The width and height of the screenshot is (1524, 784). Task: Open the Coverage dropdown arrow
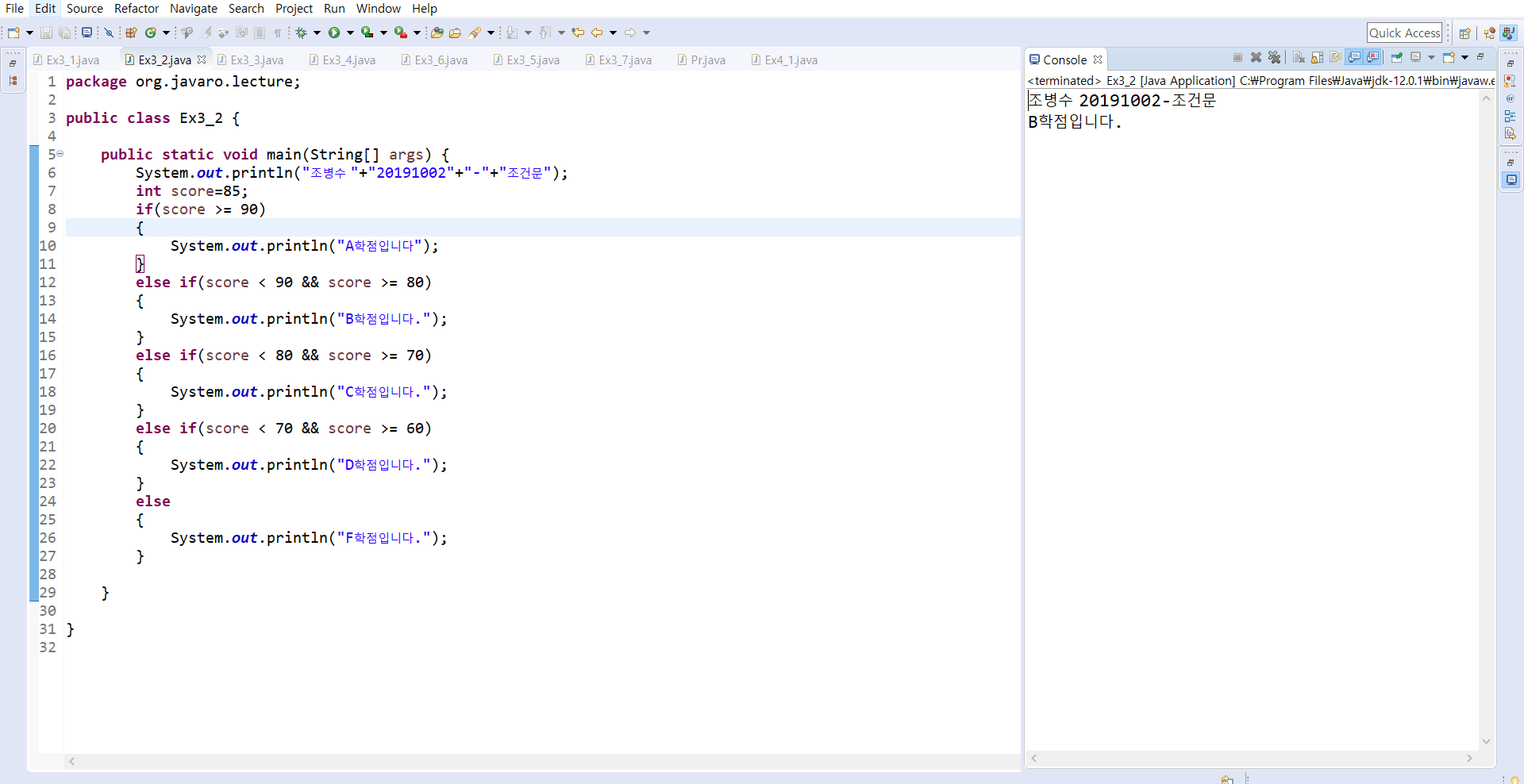(383, 33)
